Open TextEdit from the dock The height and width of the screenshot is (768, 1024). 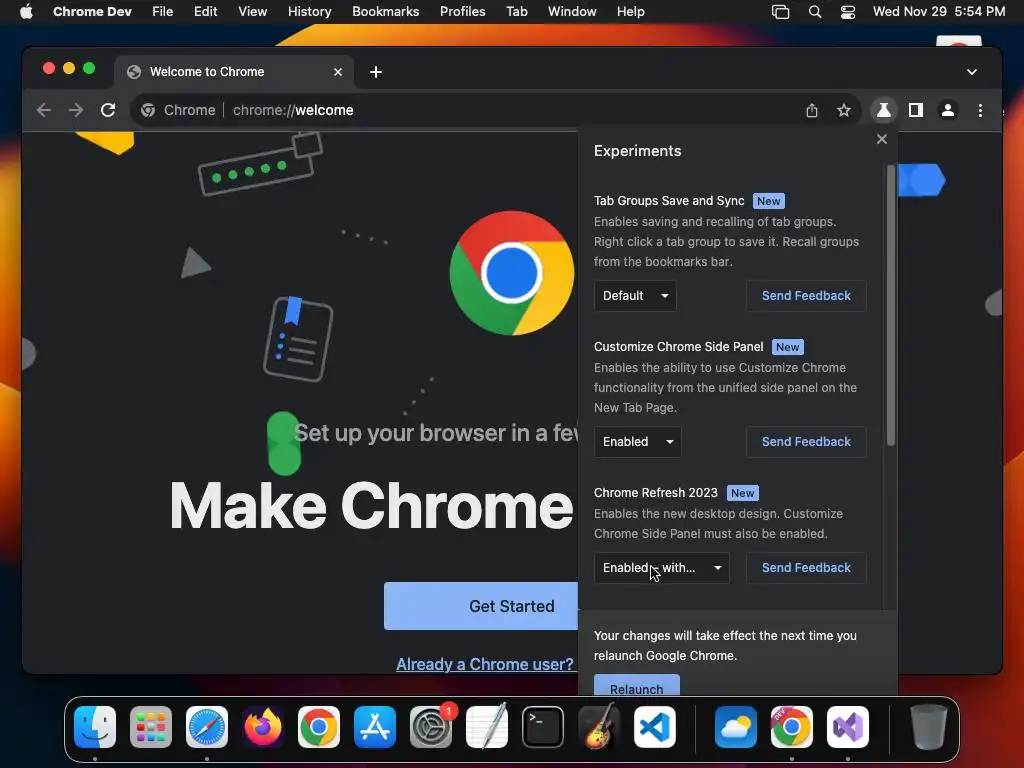(x=487, y=727)
